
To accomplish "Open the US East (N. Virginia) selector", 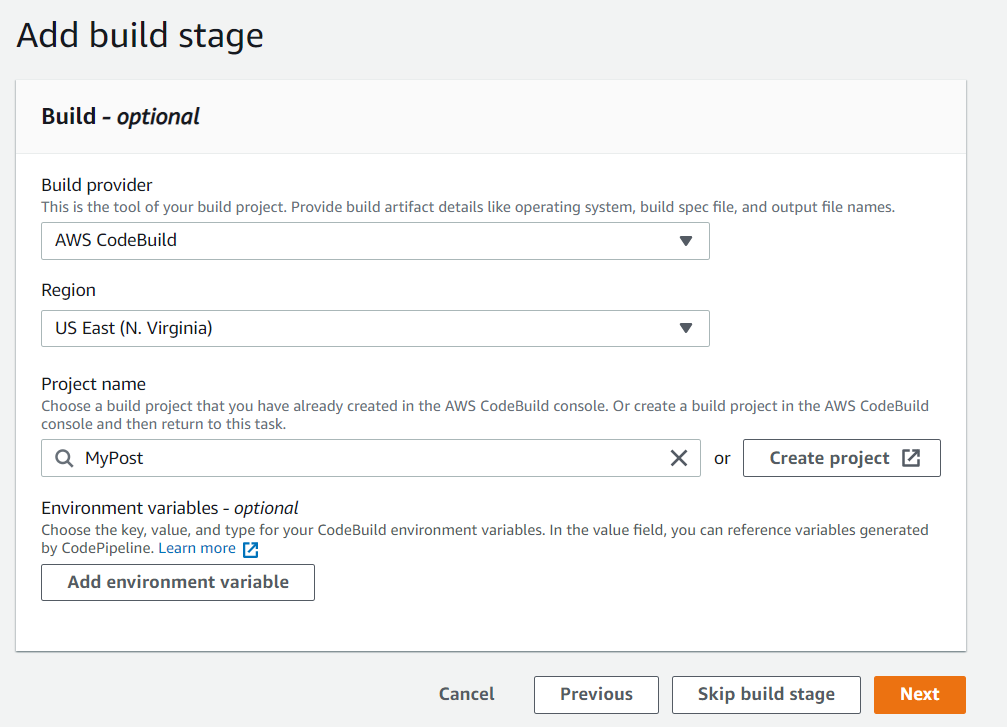I will click(x=375, y=328).
